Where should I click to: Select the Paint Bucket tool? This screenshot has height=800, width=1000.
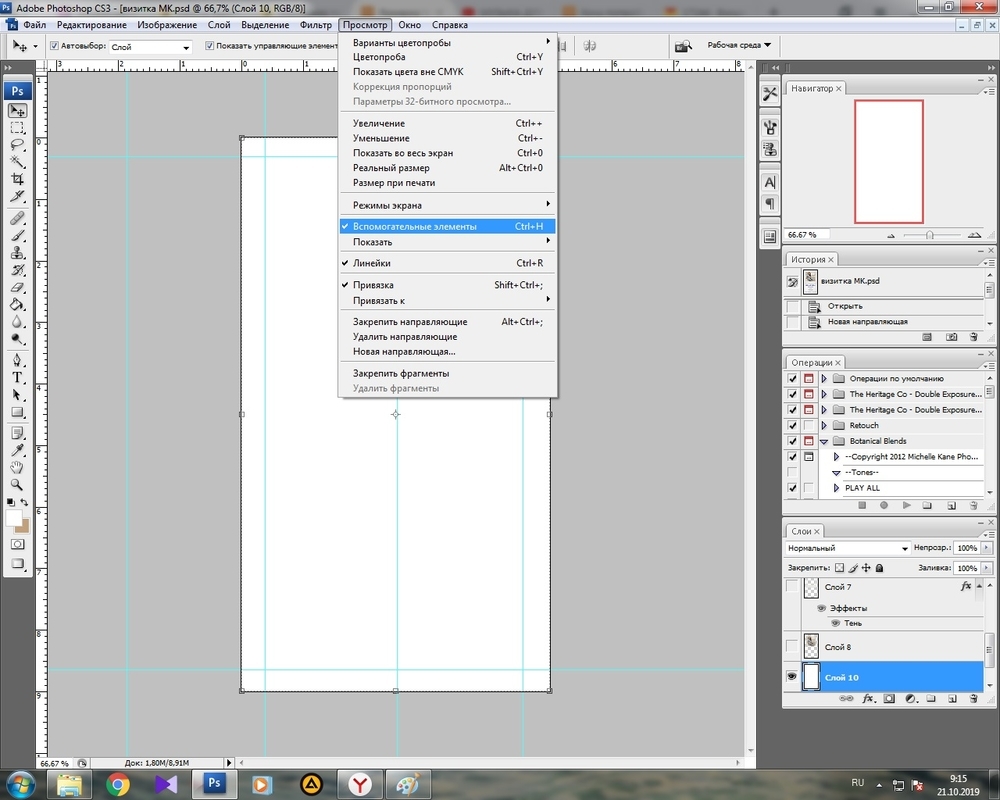click(18, 305)
